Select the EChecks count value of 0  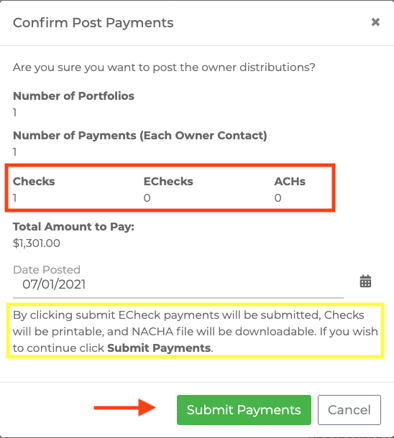pos(147,198)
